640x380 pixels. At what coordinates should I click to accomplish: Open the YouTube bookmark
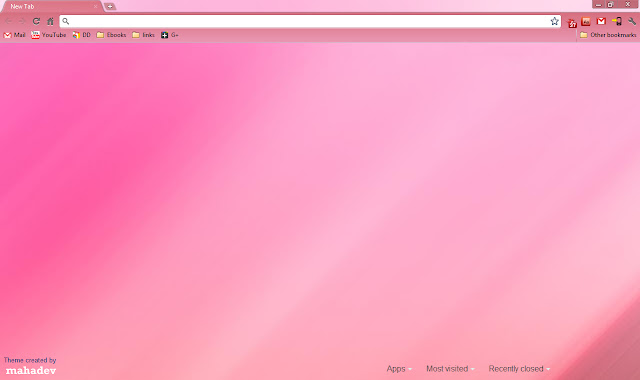point(49,35)
